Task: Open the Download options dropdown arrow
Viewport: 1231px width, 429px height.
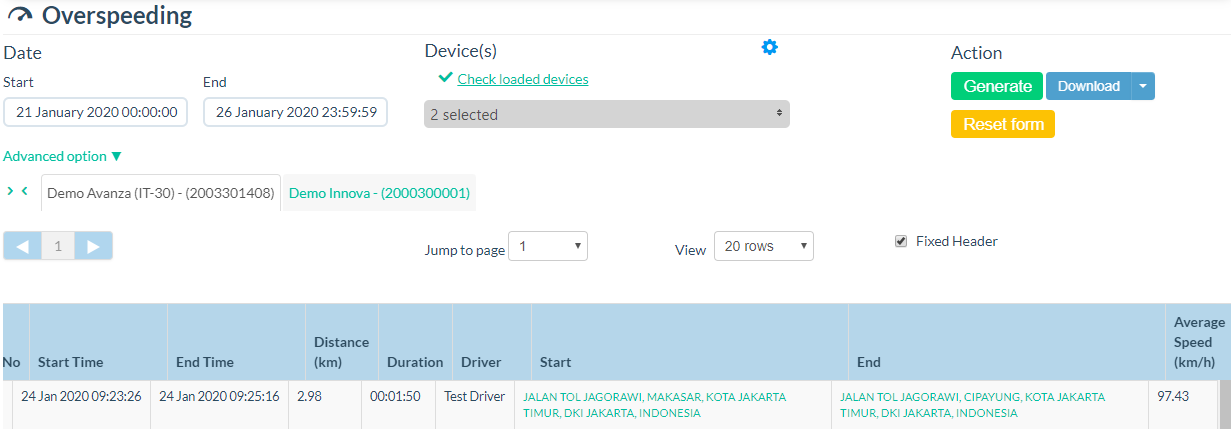Action: click(x=1143, y=86)
